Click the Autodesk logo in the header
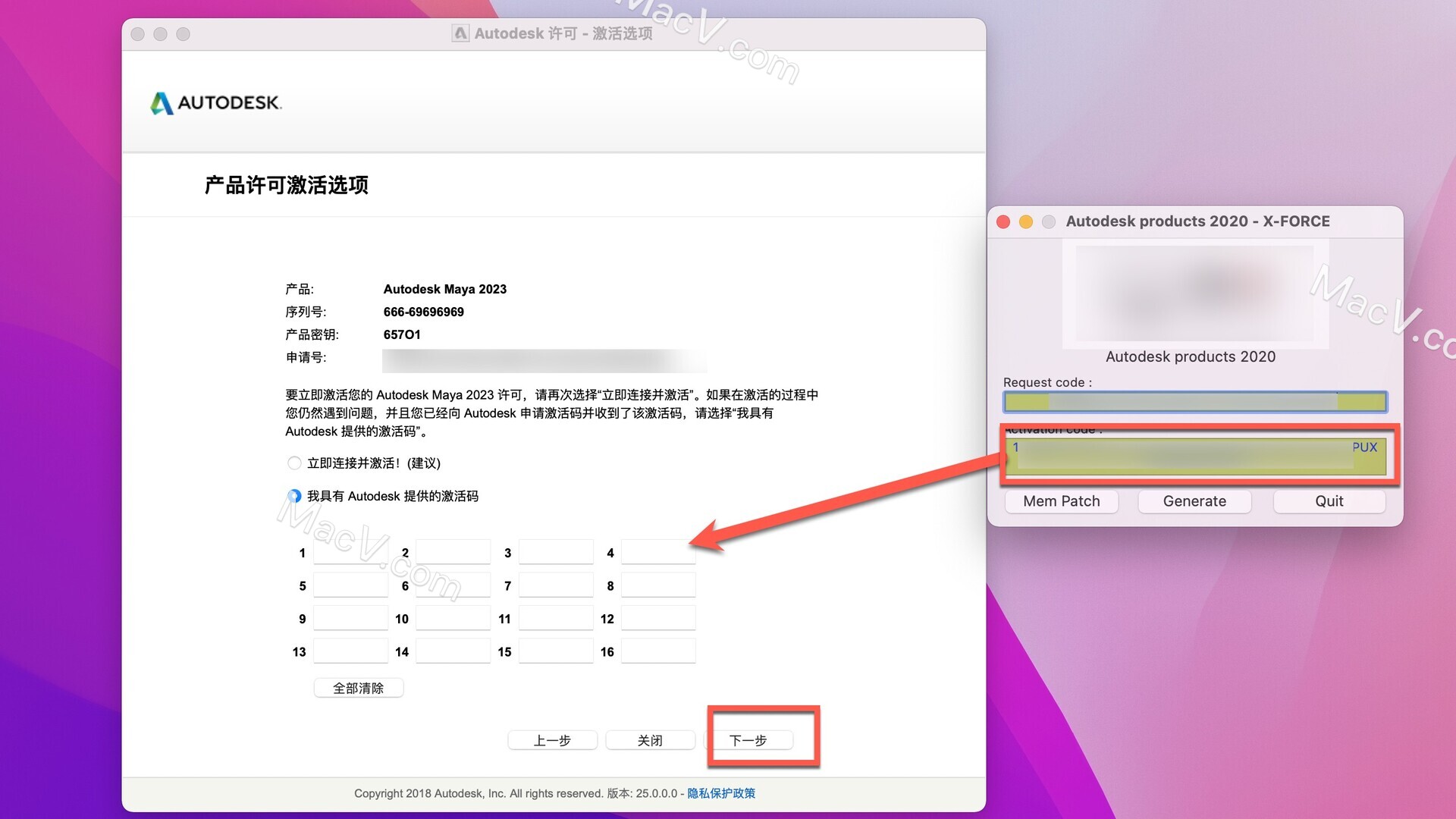Viewport: 1456px width, 819px height. pos(216,102)
